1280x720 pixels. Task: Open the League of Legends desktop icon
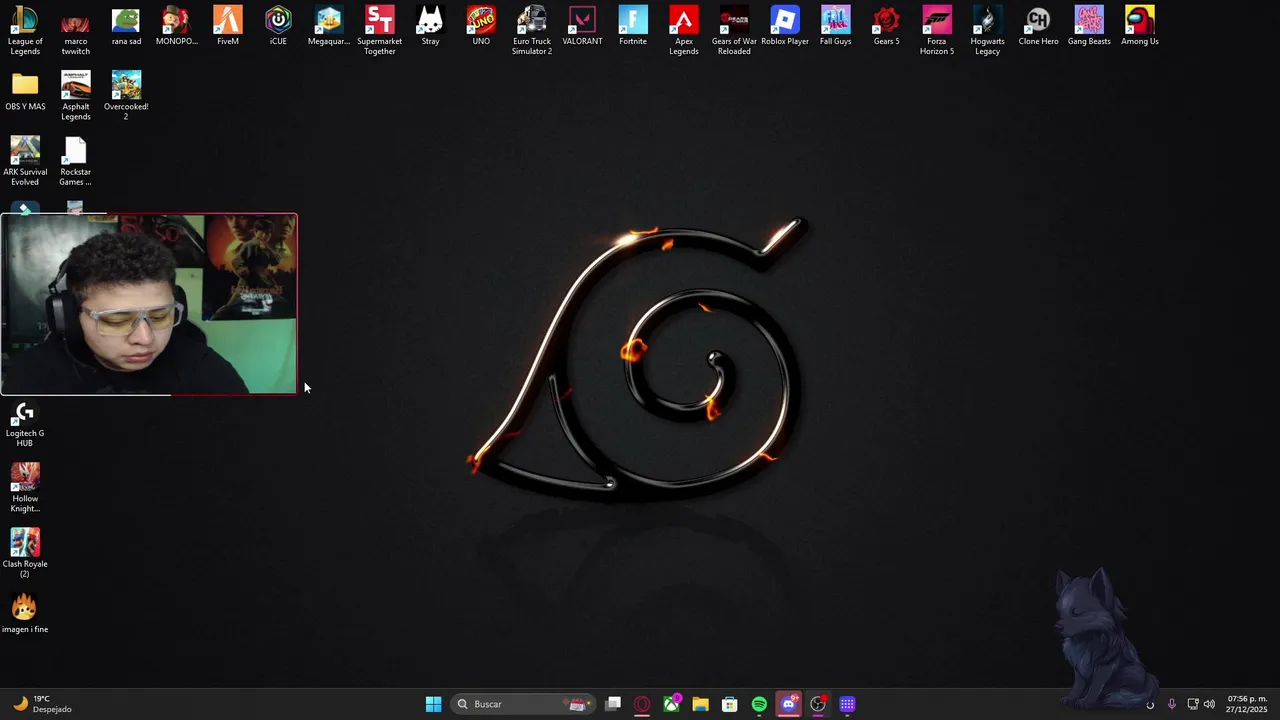click(25, 30)
